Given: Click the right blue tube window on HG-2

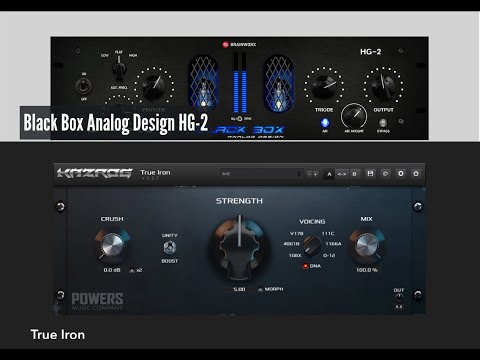Looking at the screenshot, I should point(279,83).
